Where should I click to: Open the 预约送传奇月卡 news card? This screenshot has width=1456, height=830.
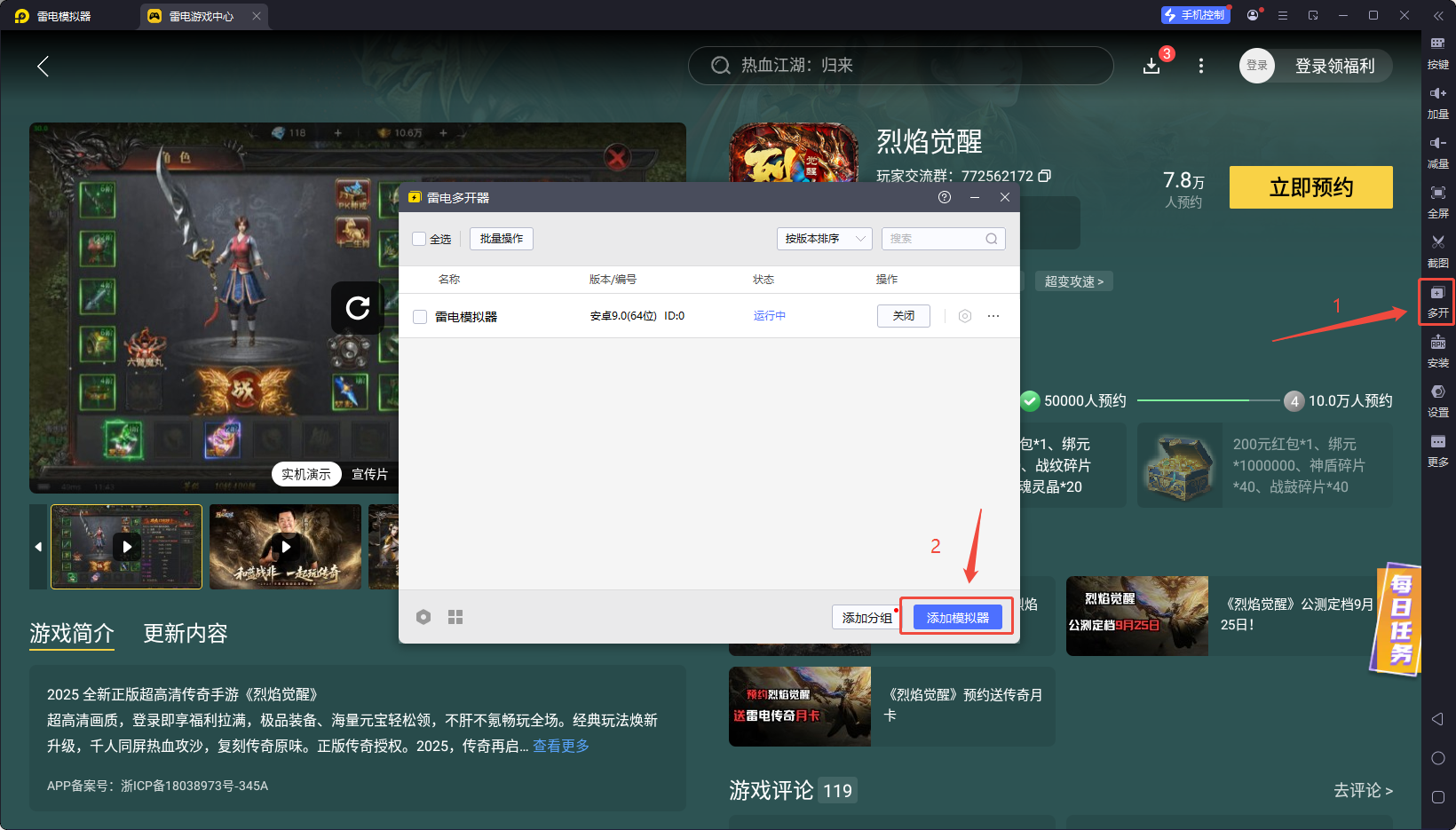(x=892, y=707)
